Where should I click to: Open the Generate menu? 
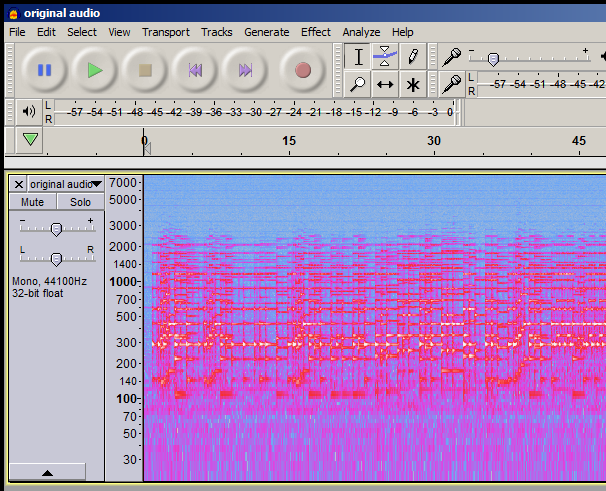point(267,32)
